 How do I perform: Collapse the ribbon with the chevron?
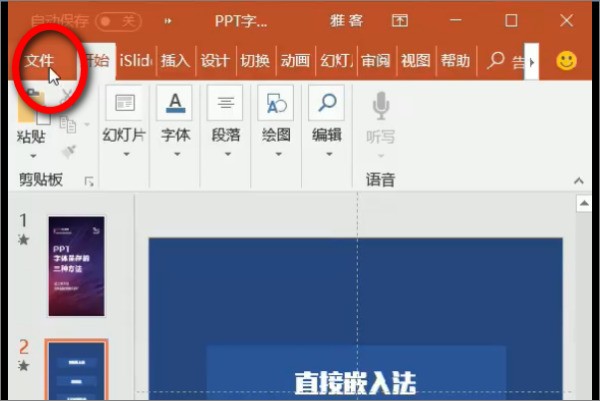(578, 181)
